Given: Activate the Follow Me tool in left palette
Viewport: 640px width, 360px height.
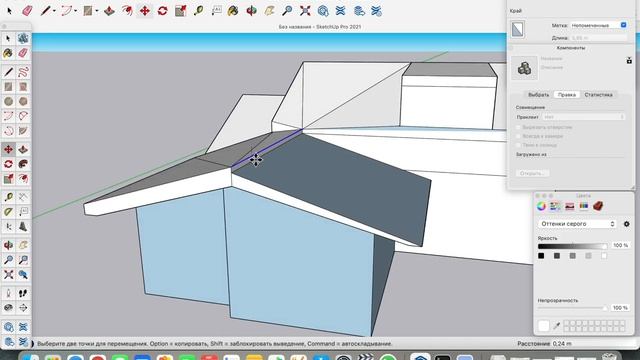Looking at the screenshot, I should tap(23, 164).
